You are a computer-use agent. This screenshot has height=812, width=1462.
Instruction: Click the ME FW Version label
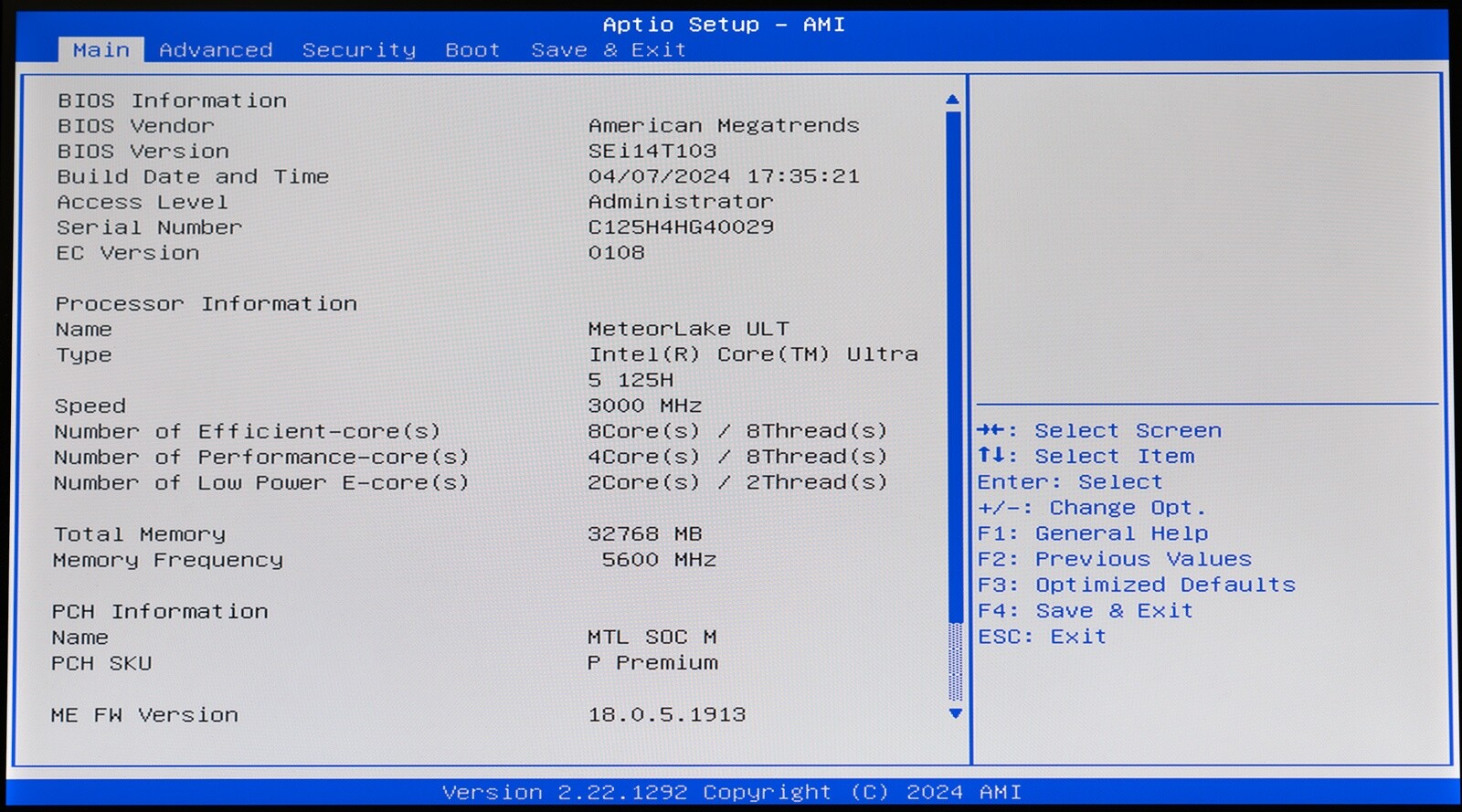[x=144, y=715]
